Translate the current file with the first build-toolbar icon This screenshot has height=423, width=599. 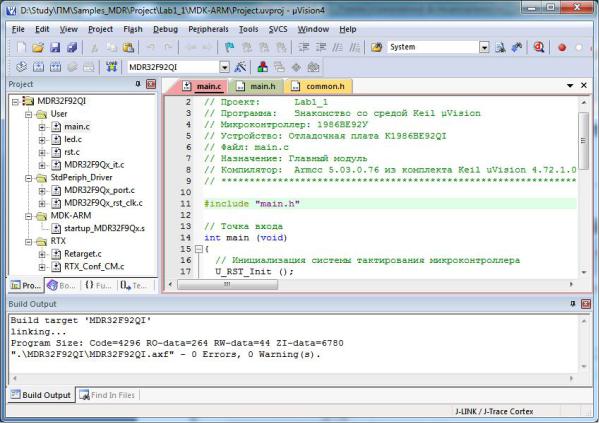pos(21,67)
